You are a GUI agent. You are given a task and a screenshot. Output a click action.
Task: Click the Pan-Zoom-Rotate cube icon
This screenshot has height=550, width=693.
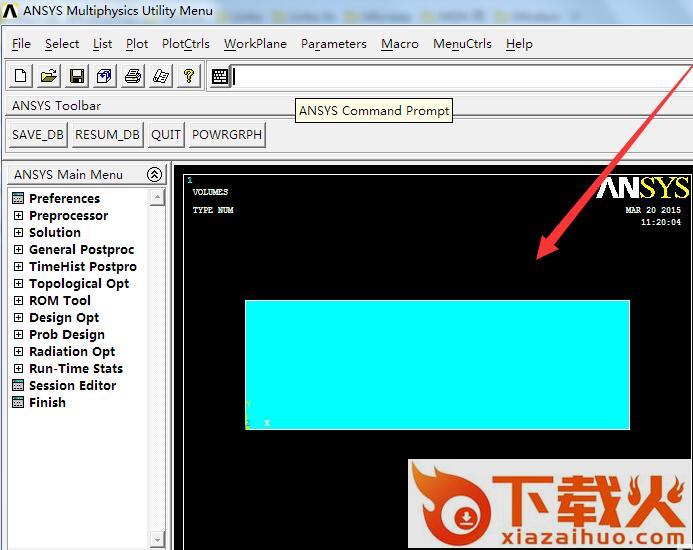point(105,76)
